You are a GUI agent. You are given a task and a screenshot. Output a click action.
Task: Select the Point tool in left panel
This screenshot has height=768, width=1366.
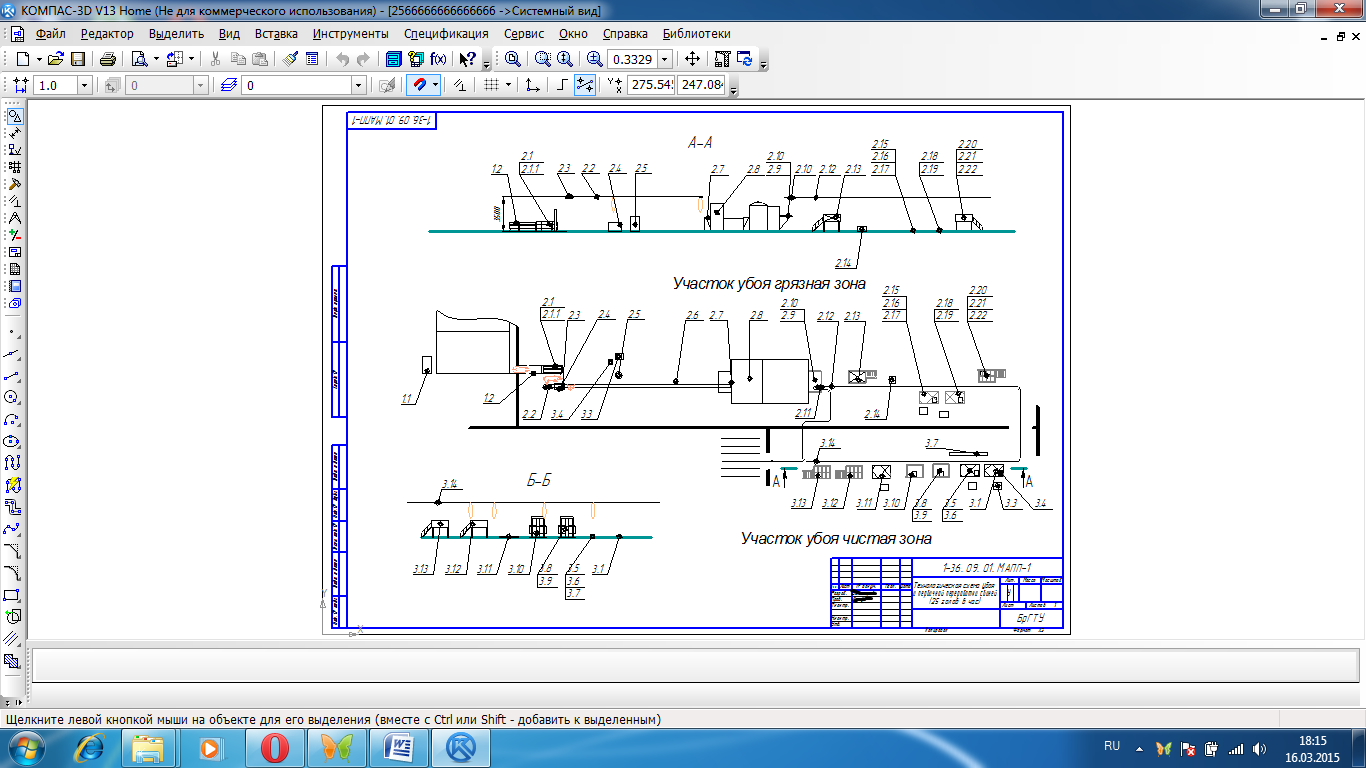click(x=13, y=331)
